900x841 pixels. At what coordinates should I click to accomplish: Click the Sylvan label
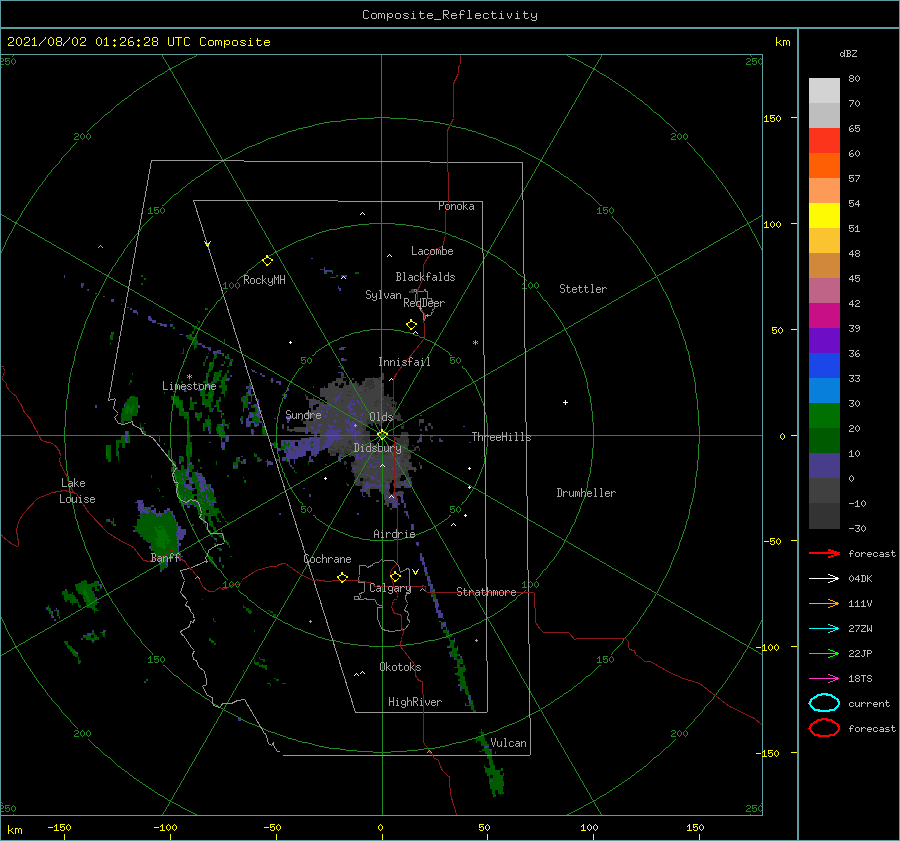pos(383,295)
